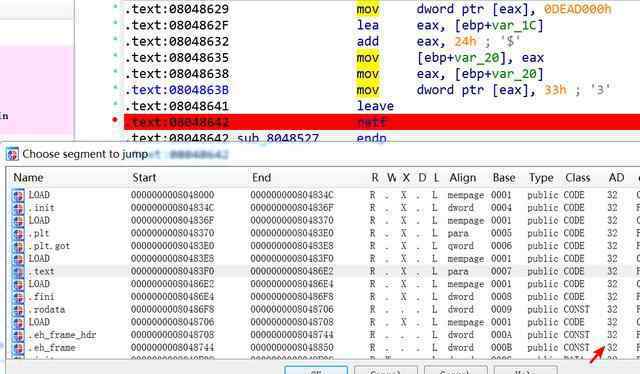Click the segment icon beside .plt
The width and height of the screenshot is (640, 374).
18,234
